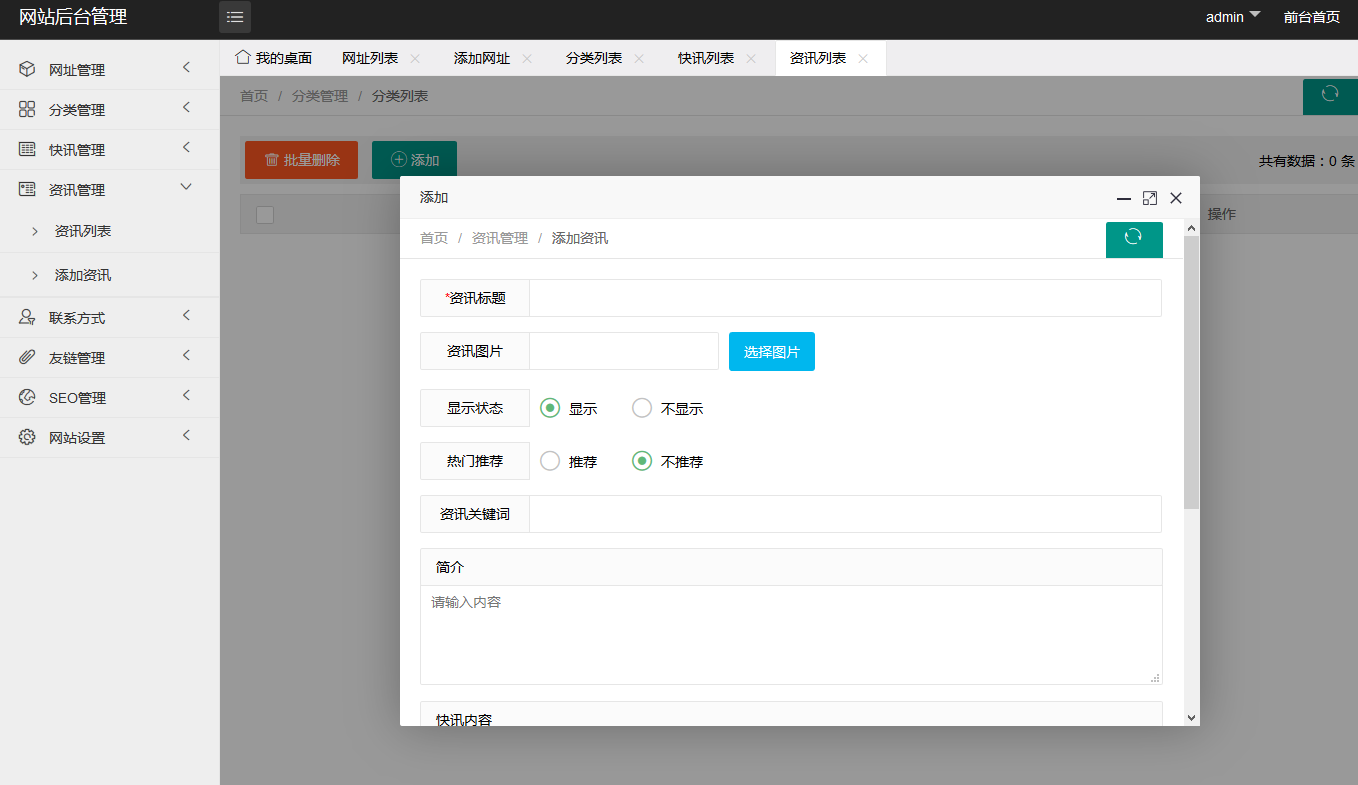Collapse the 资讯管理 sidebar menu

pyautogui.click(x=108, y=189)
